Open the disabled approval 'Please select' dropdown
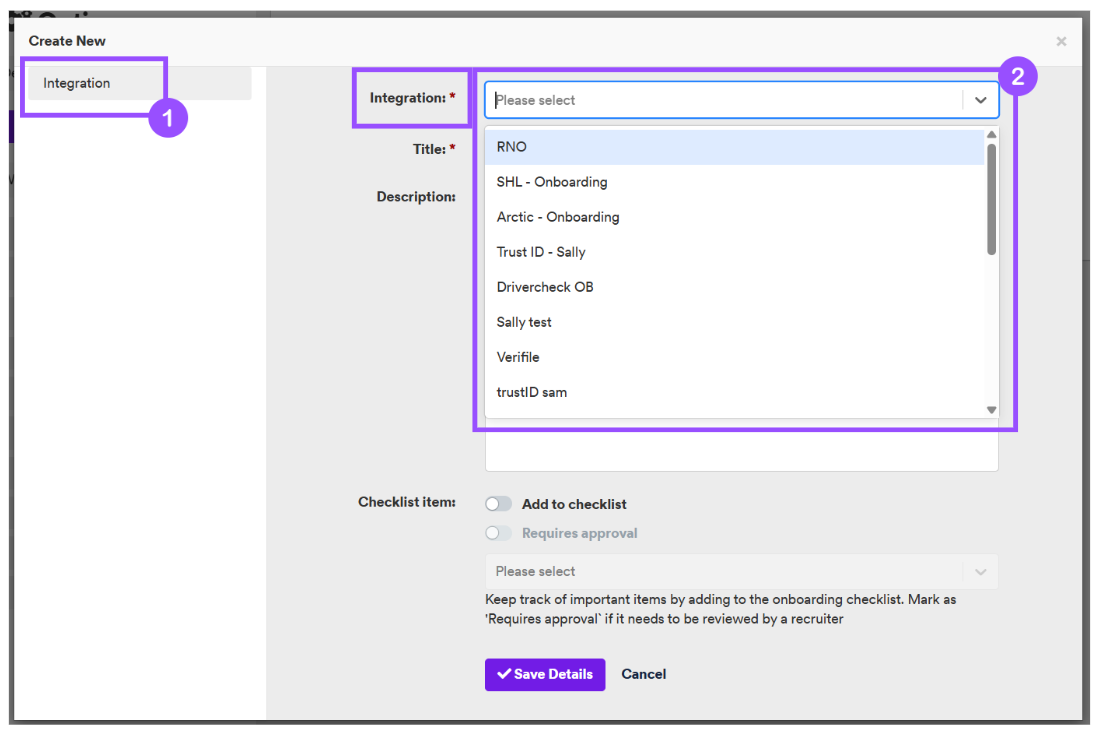The height and width of the screenshot is (731, 1093). pyautogui.click(x=742, y=571)
